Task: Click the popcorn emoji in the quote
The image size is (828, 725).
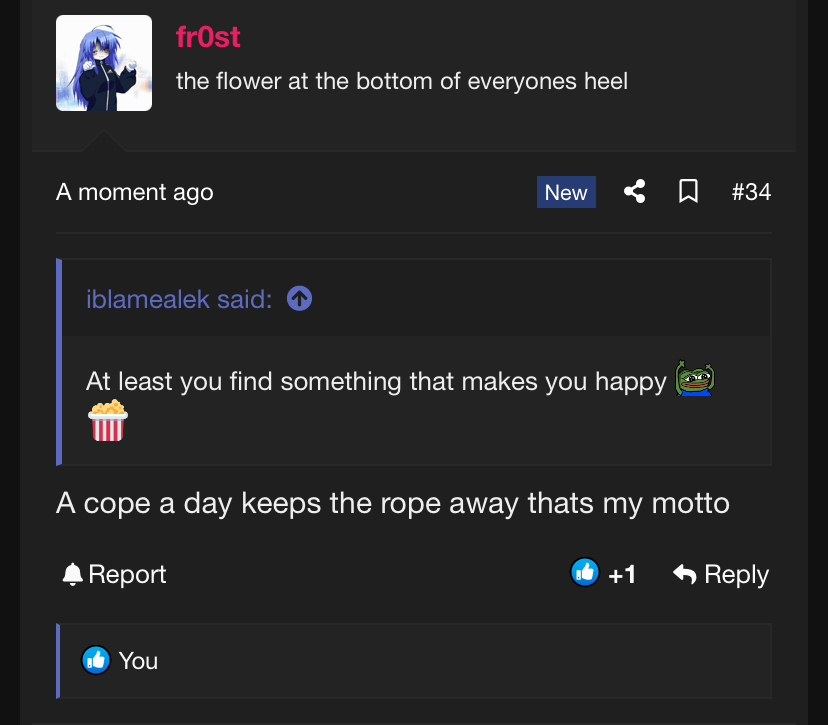Action: point(108,420)
